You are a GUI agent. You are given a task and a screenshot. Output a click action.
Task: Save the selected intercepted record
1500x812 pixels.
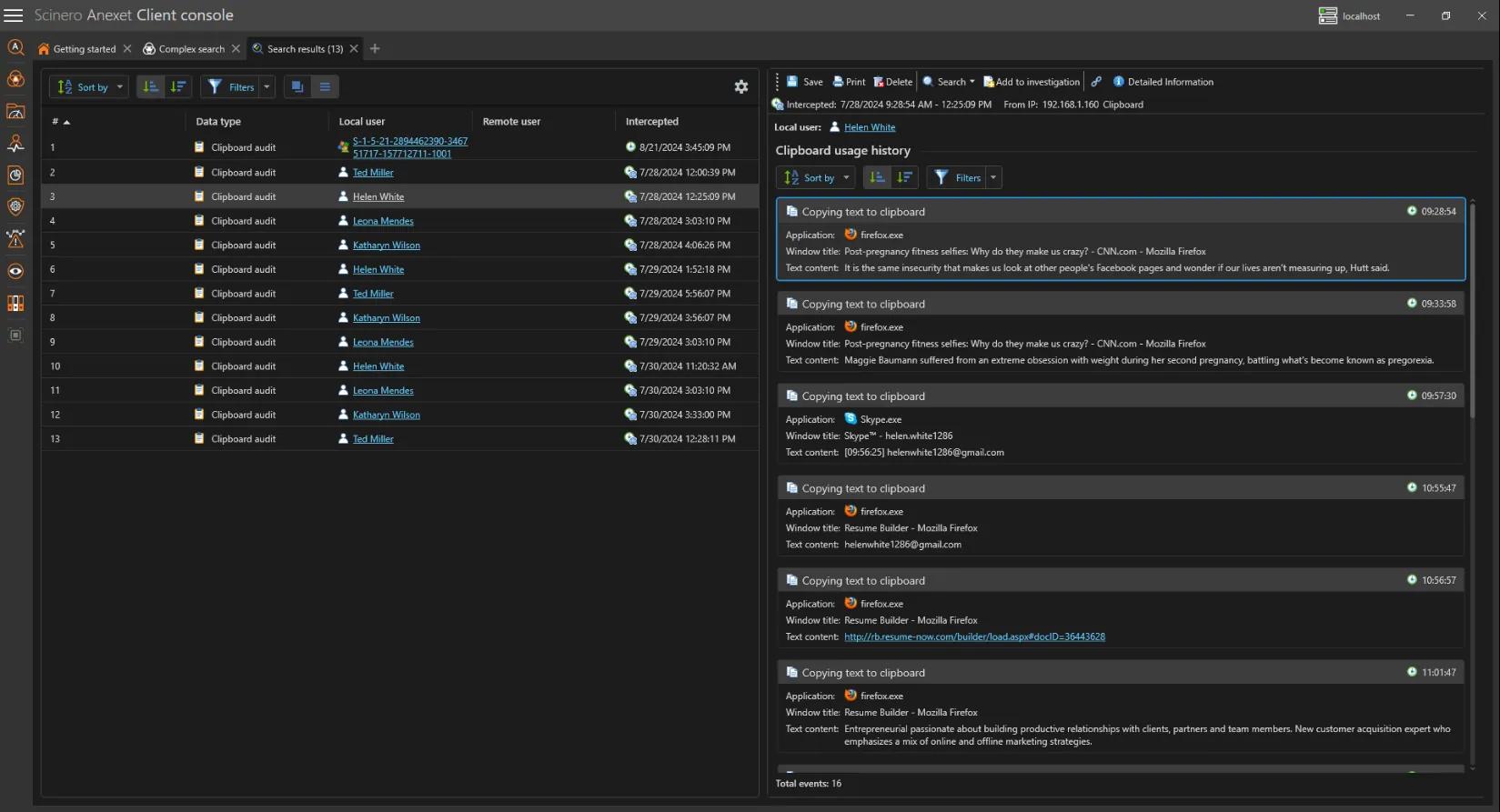(805, 82)
